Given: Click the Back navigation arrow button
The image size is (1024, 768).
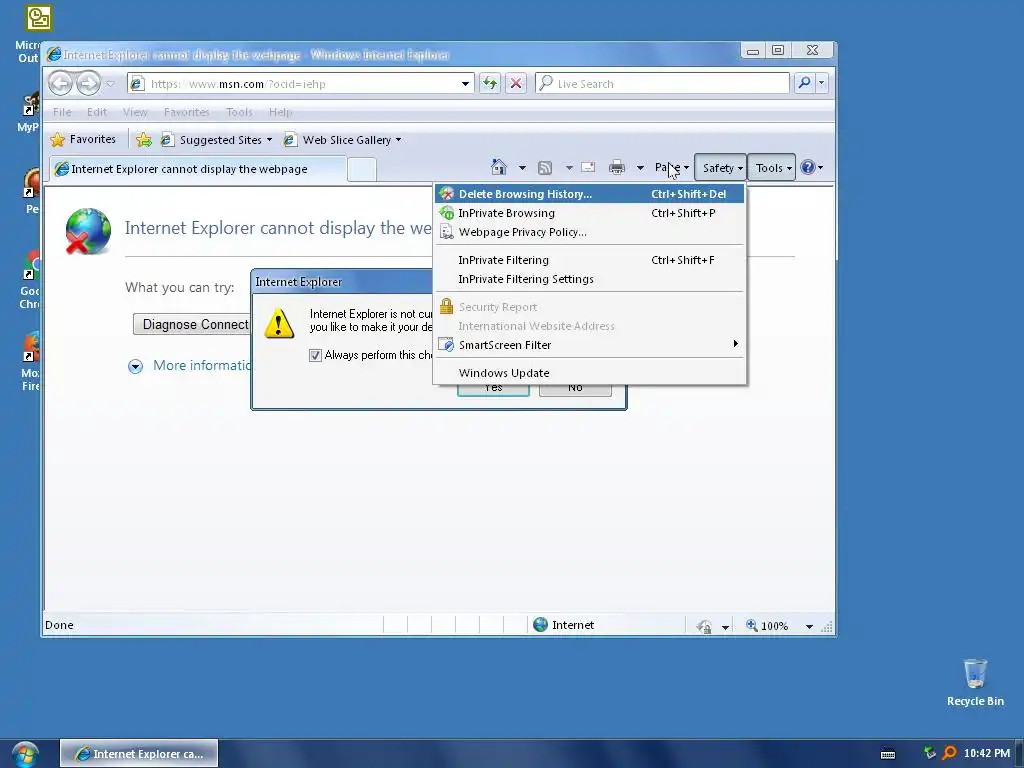Looking at the screenshot, I should pyautogui.click(x=60, y=84).
